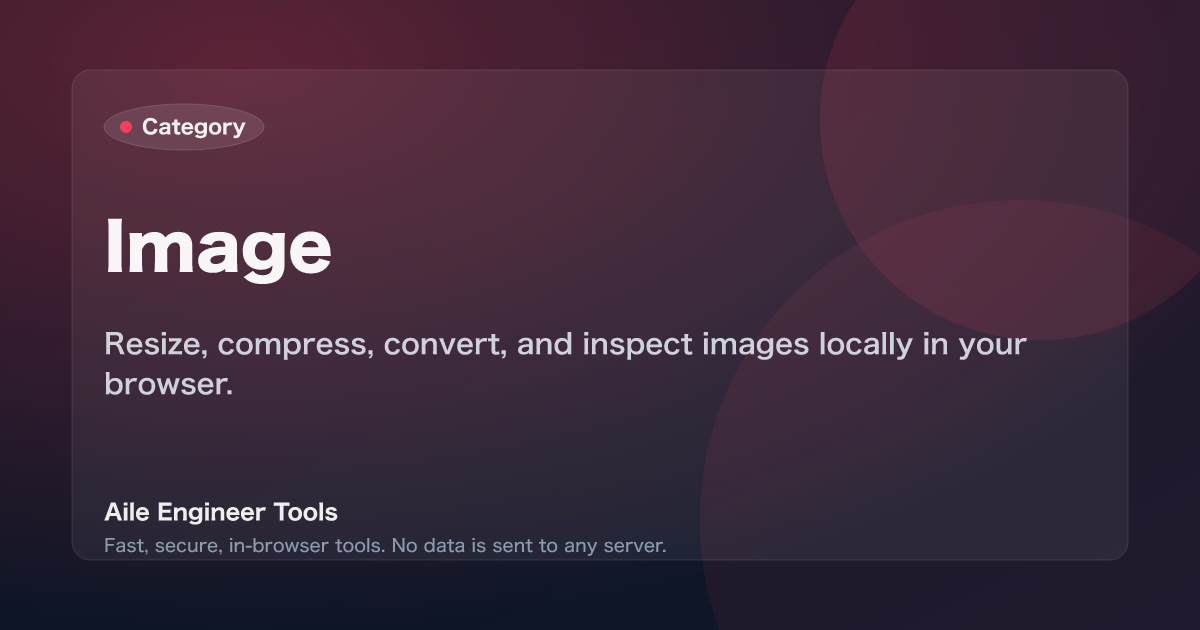1200x630 pixels.
Task: Click the "Aile Engineer Tools" title
Action: pyautogui.click(x=221, y=513)
